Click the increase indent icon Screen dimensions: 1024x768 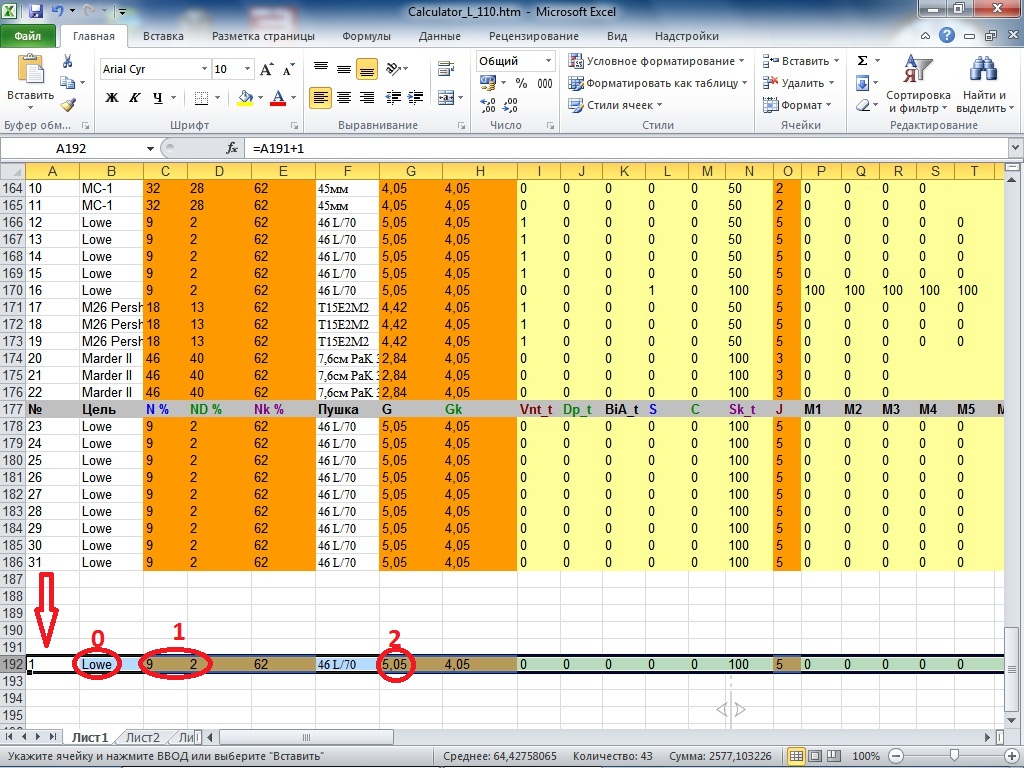coord(415,98)
